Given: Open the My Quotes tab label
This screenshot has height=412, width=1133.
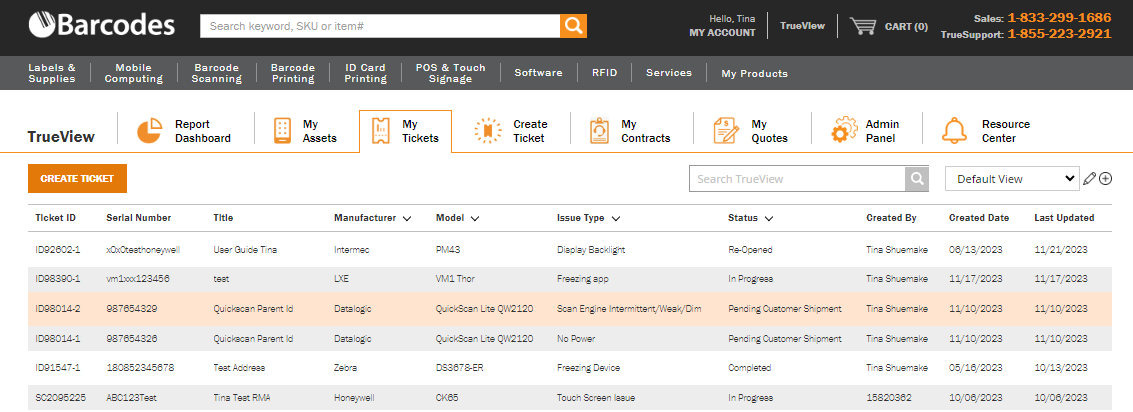Looking at the screenshot, I should pyautogui.click(x=769, y=132).
